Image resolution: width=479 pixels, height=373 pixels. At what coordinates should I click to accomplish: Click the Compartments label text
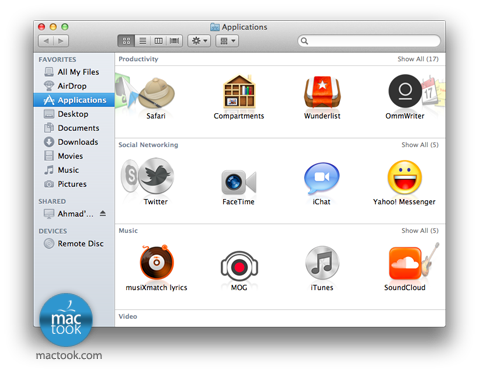(x=239, y=116)
